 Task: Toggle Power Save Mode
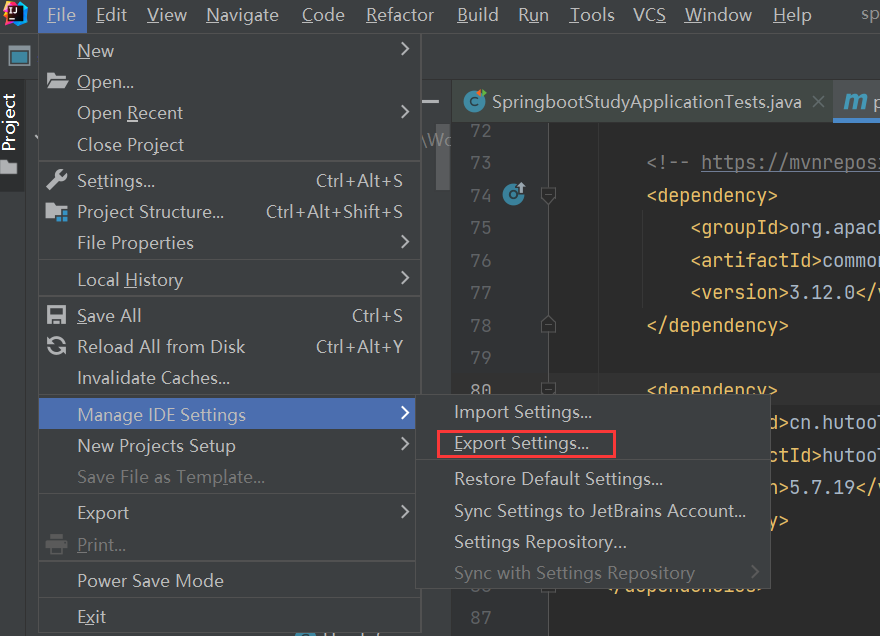150,581
